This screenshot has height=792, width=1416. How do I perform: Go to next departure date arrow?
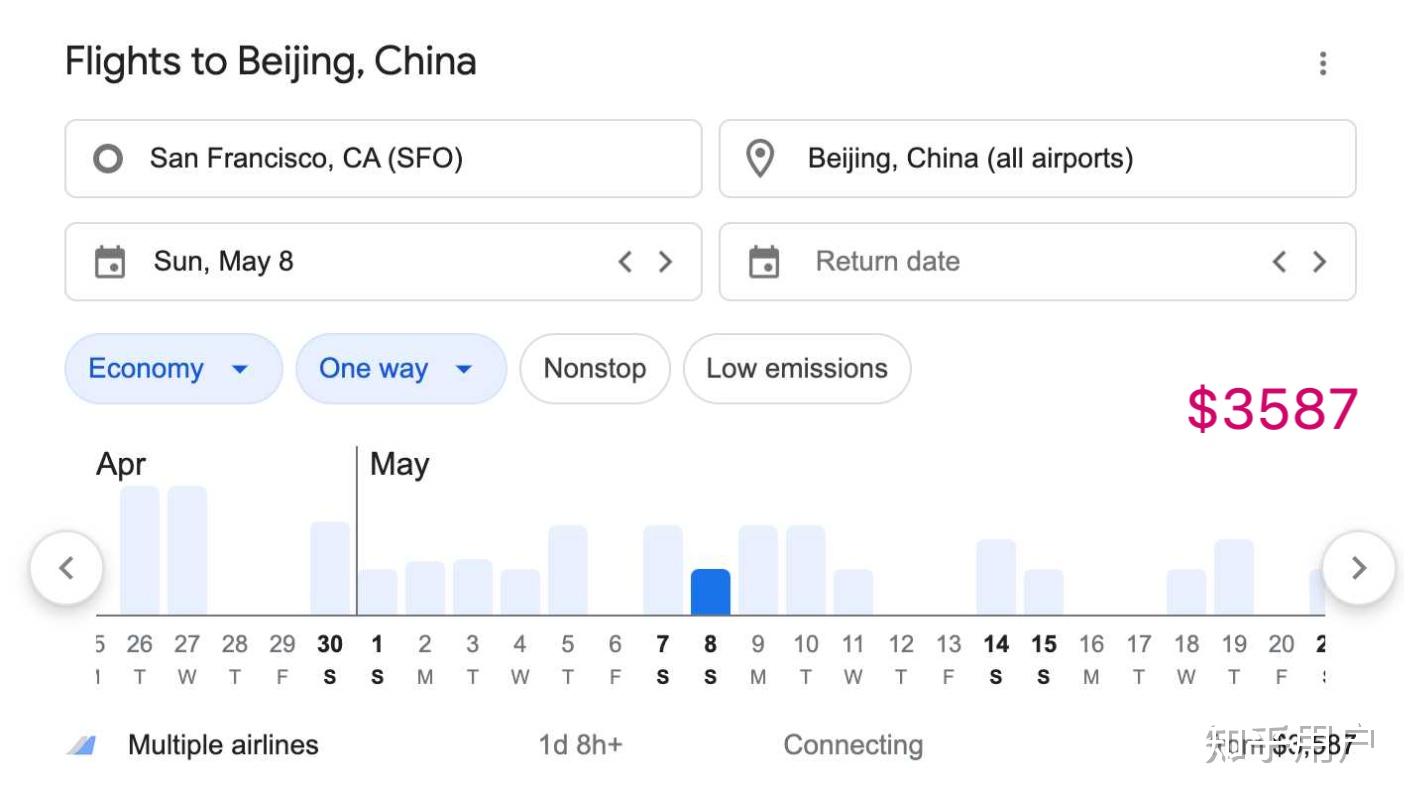click(665, 262)
